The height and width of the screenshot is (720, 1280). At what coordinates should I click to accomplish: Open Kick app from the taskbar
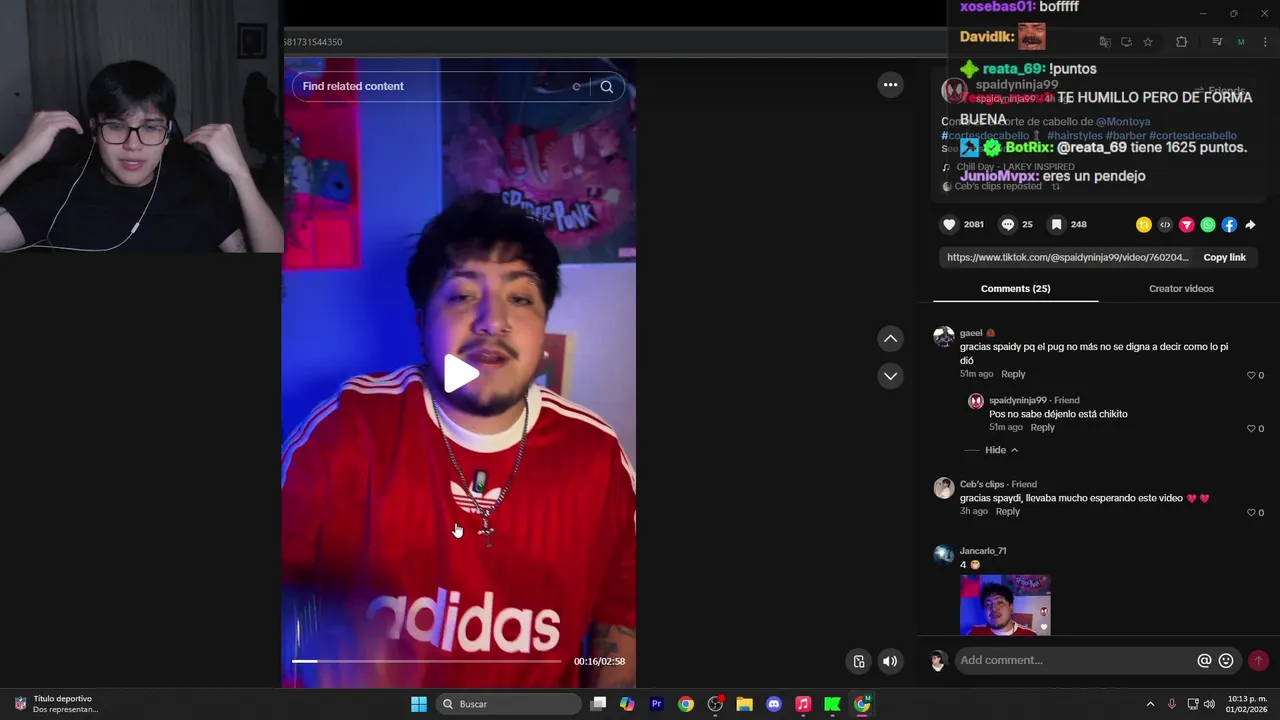832,704
